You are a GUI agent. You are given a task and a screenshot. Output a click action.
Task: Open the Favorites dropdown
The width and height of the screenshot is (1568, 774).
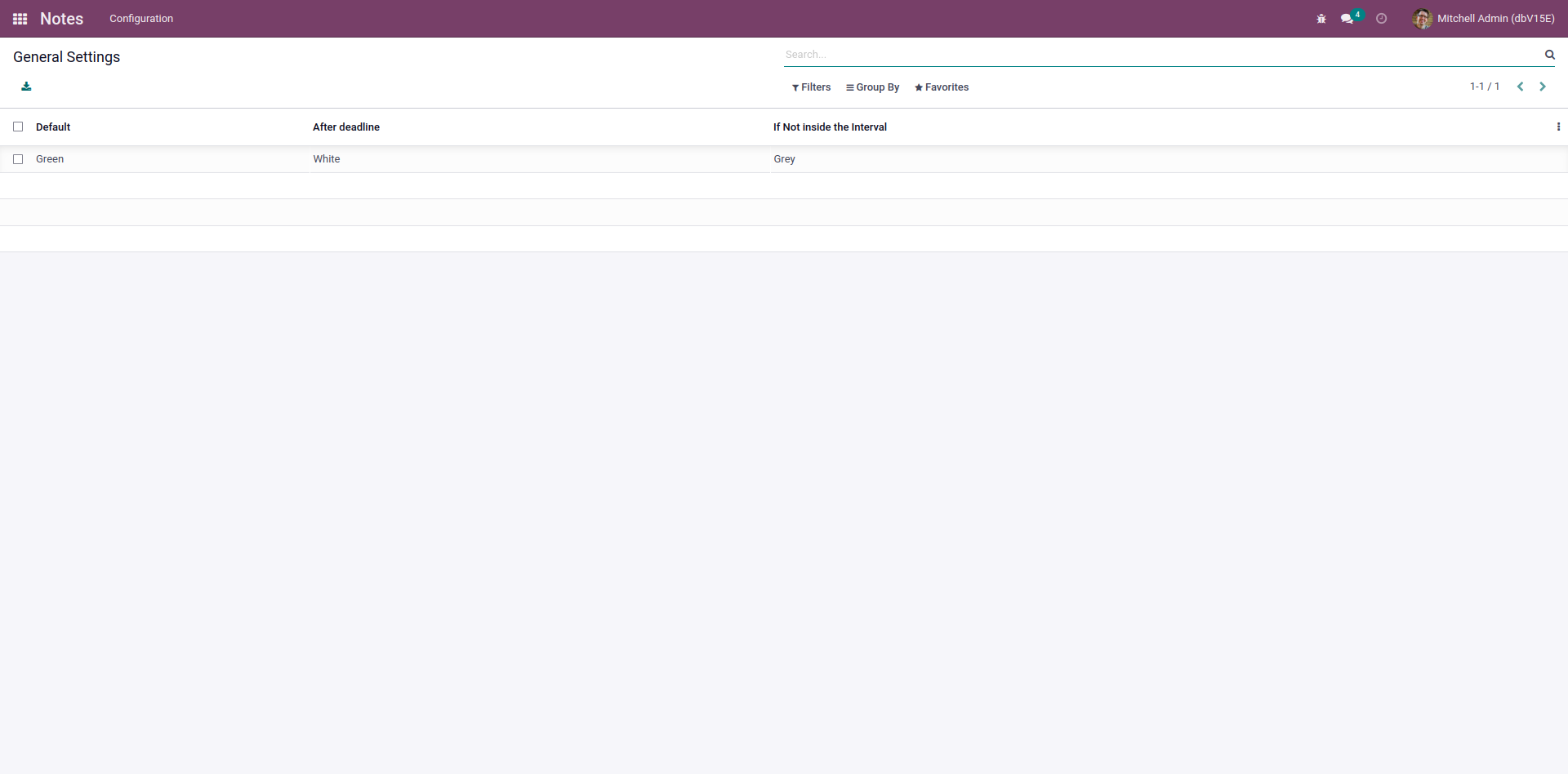pos(942,87)
